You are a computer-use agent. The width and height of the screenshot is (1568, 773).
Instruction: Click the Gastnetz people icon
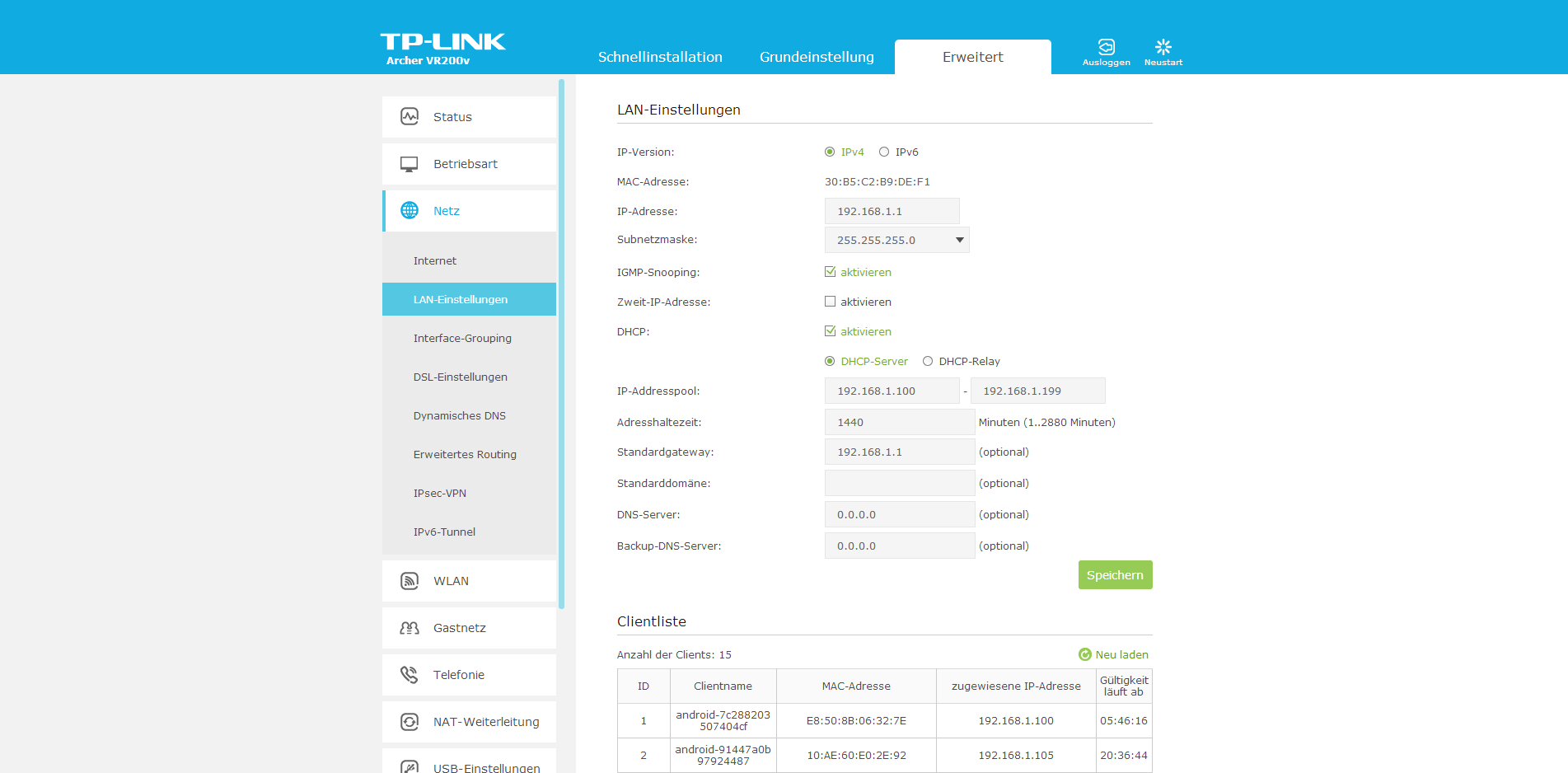point(410,628)
